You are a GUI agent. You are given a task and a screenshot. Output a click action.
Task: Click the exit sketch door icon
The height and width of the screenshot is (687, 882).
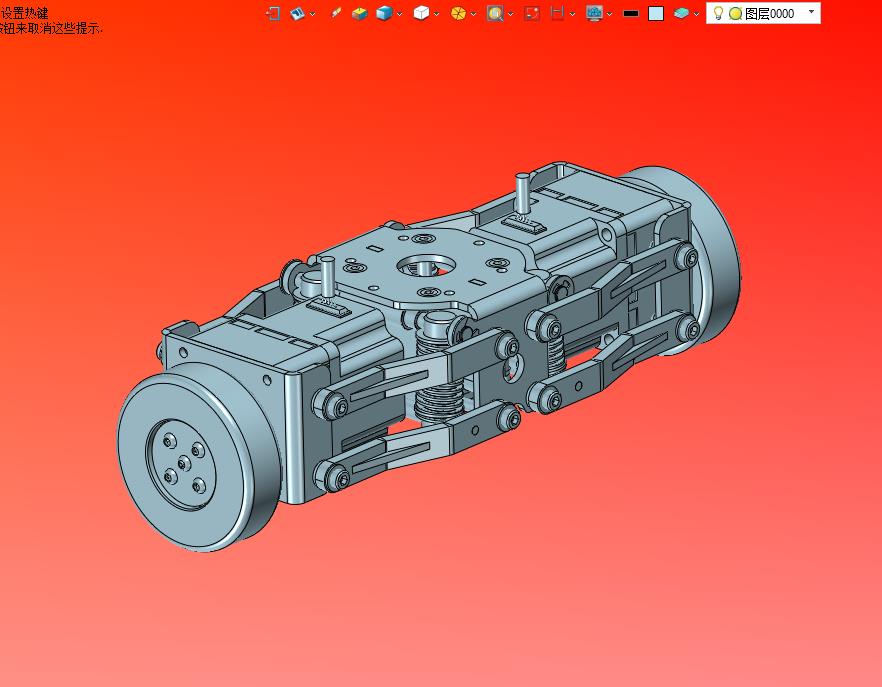pos(273,13)
